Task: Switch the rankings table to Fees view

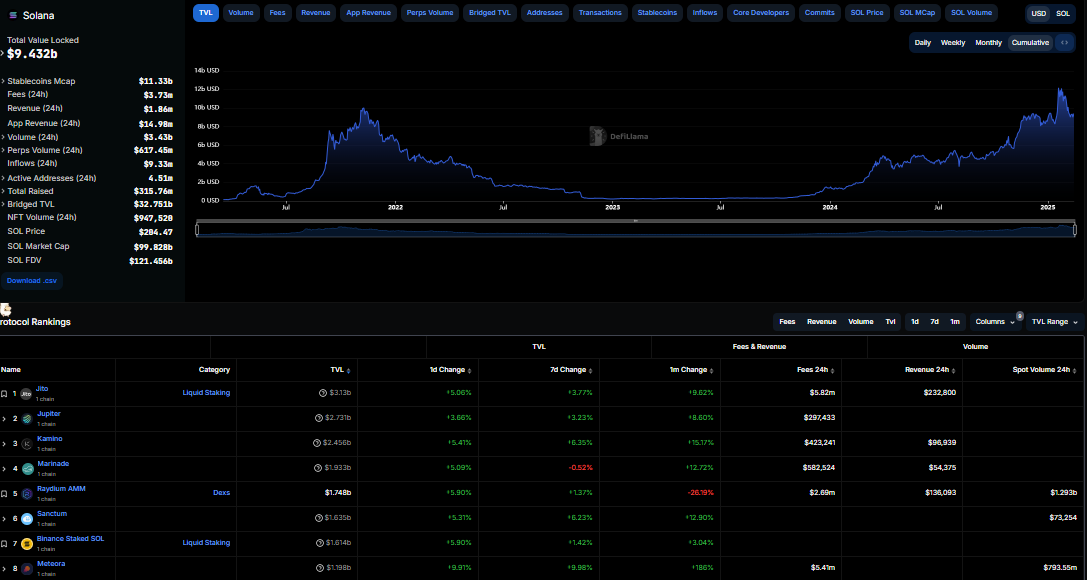Action: [787, 322]
